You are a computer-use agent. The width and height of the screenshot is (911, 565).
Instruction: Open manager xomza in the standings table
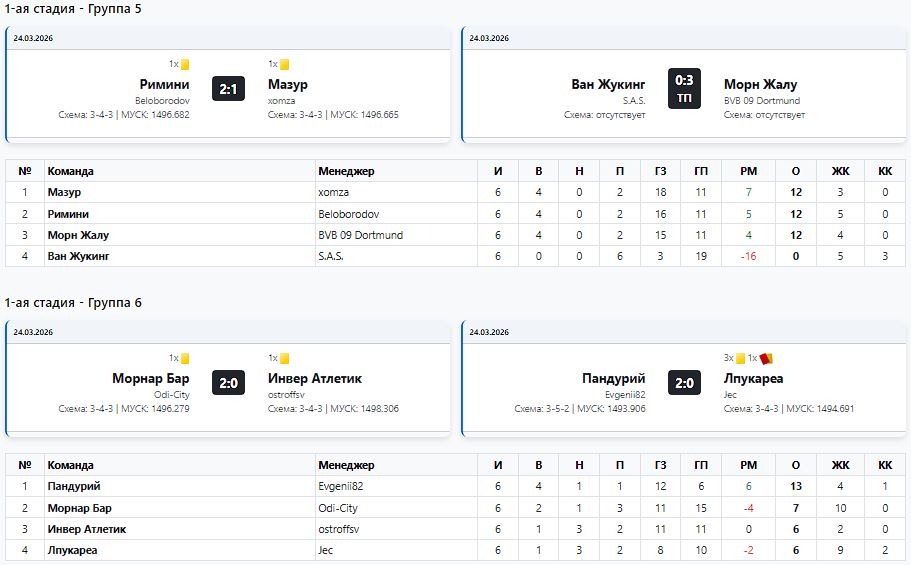pos(333,192)
